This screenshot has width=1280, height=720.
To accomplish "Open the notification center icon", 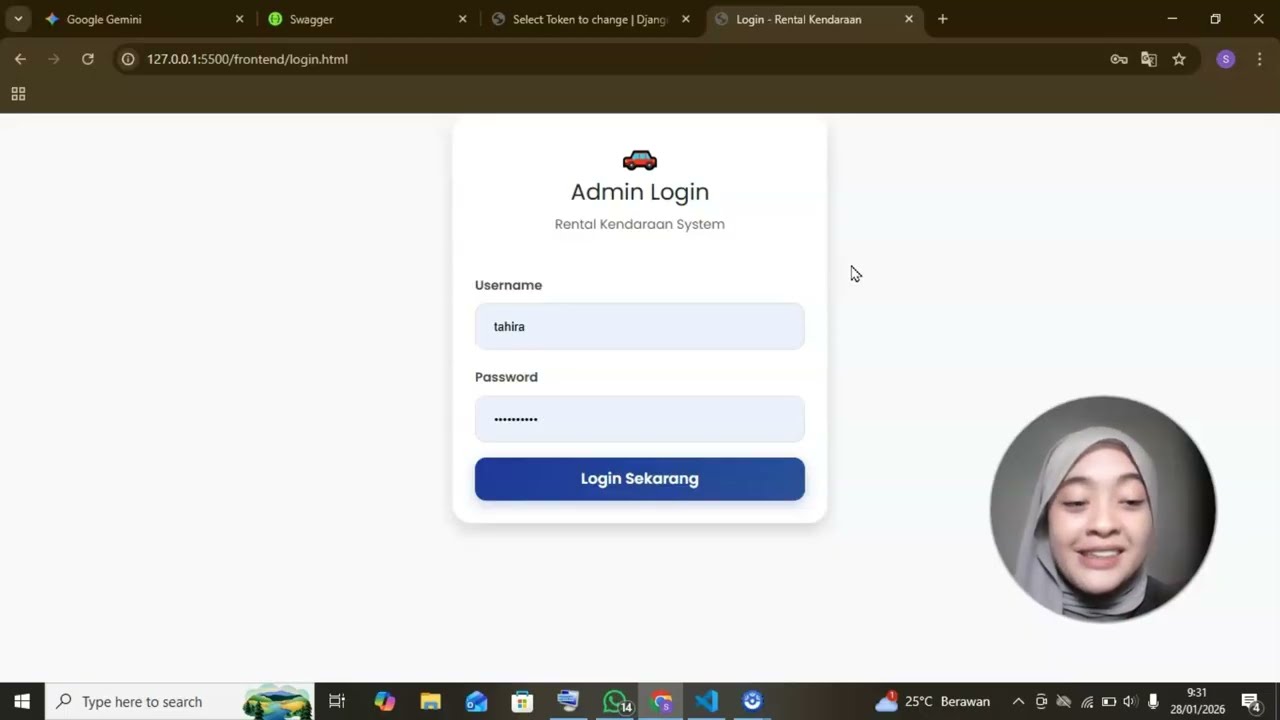I will (1250, 701).
